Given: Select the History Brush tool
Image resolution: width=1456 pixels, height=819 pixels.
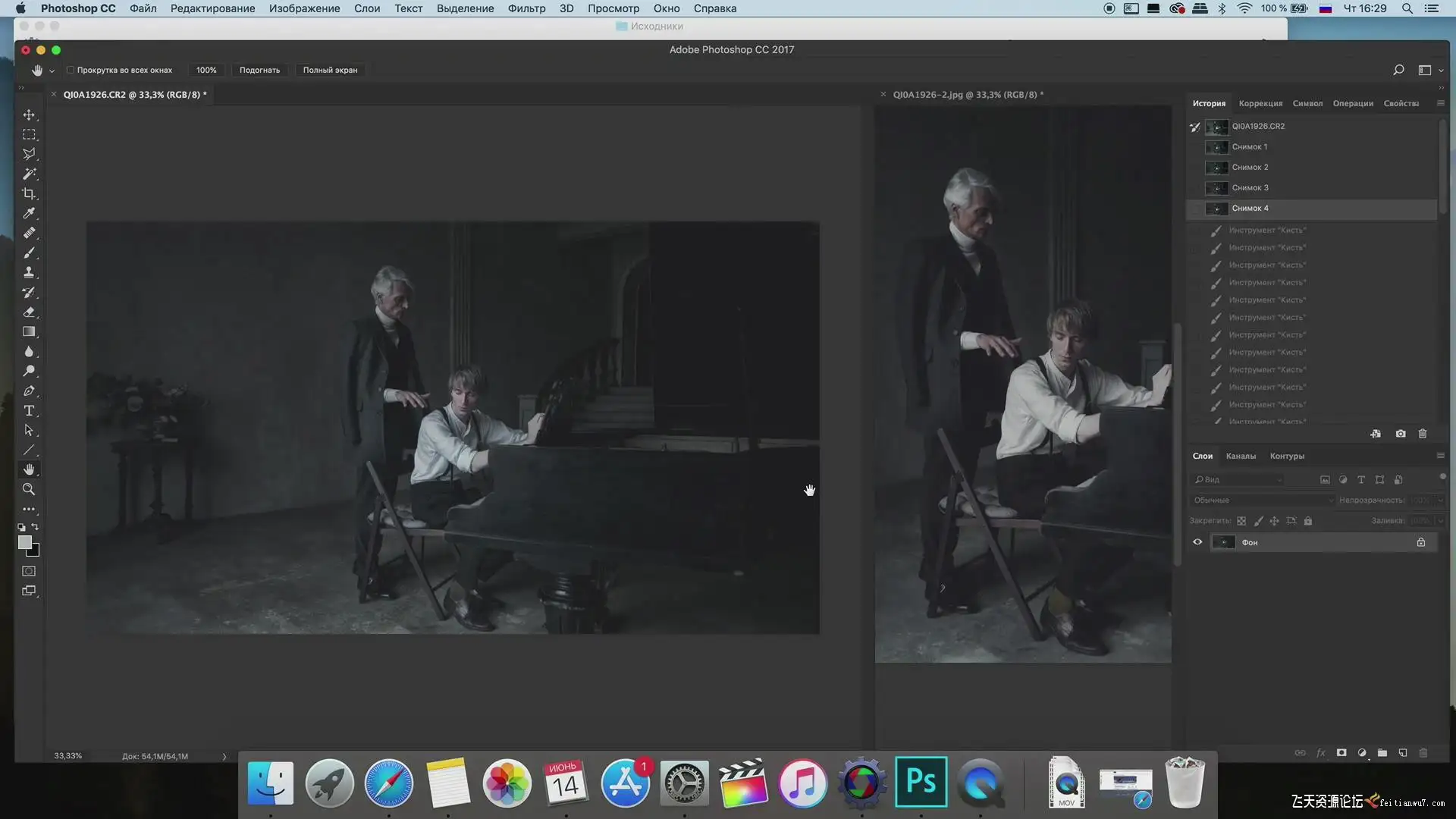Looking at the screenshot, I should 29,292.
